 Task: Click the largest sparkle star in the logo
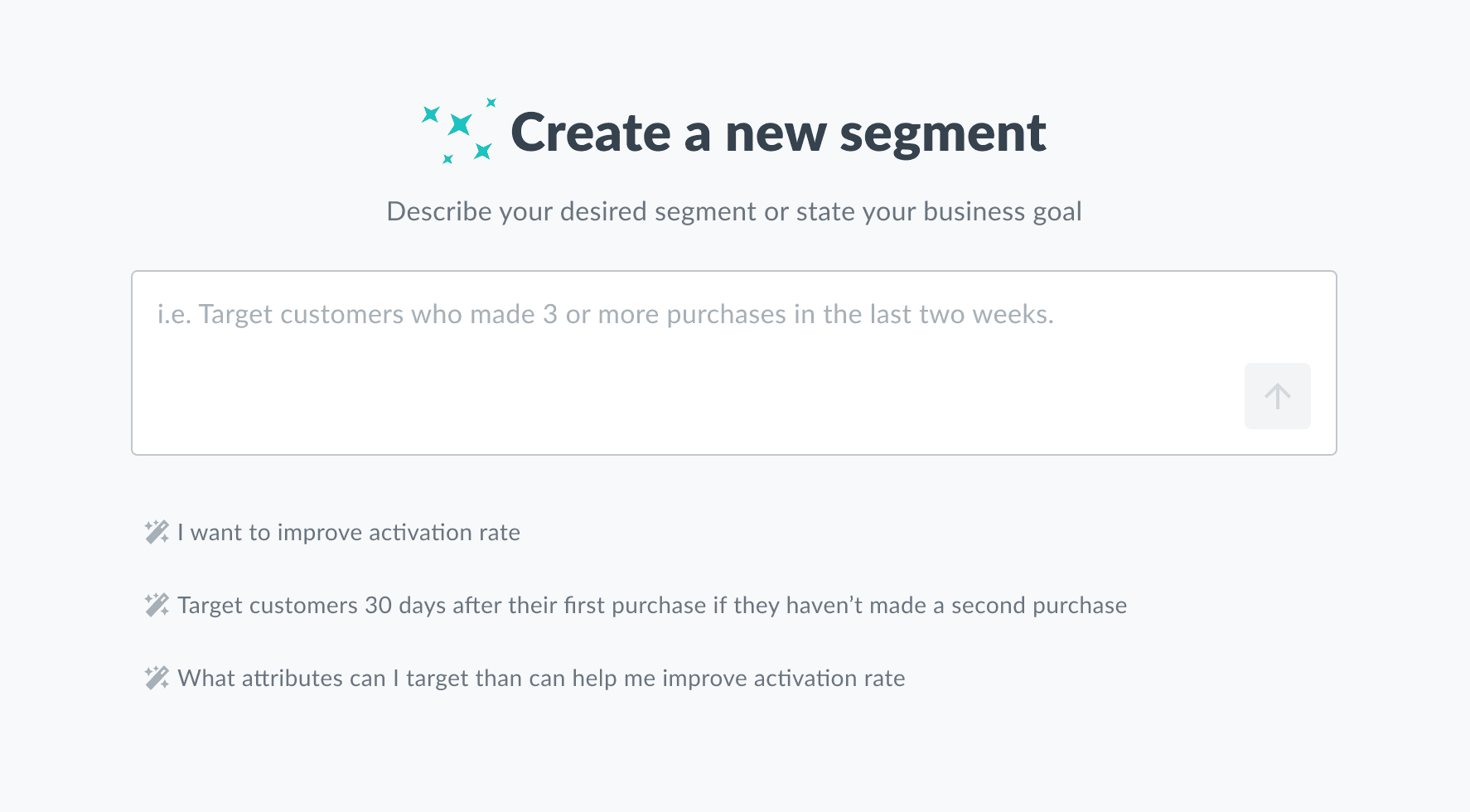(x=460, y=124)
